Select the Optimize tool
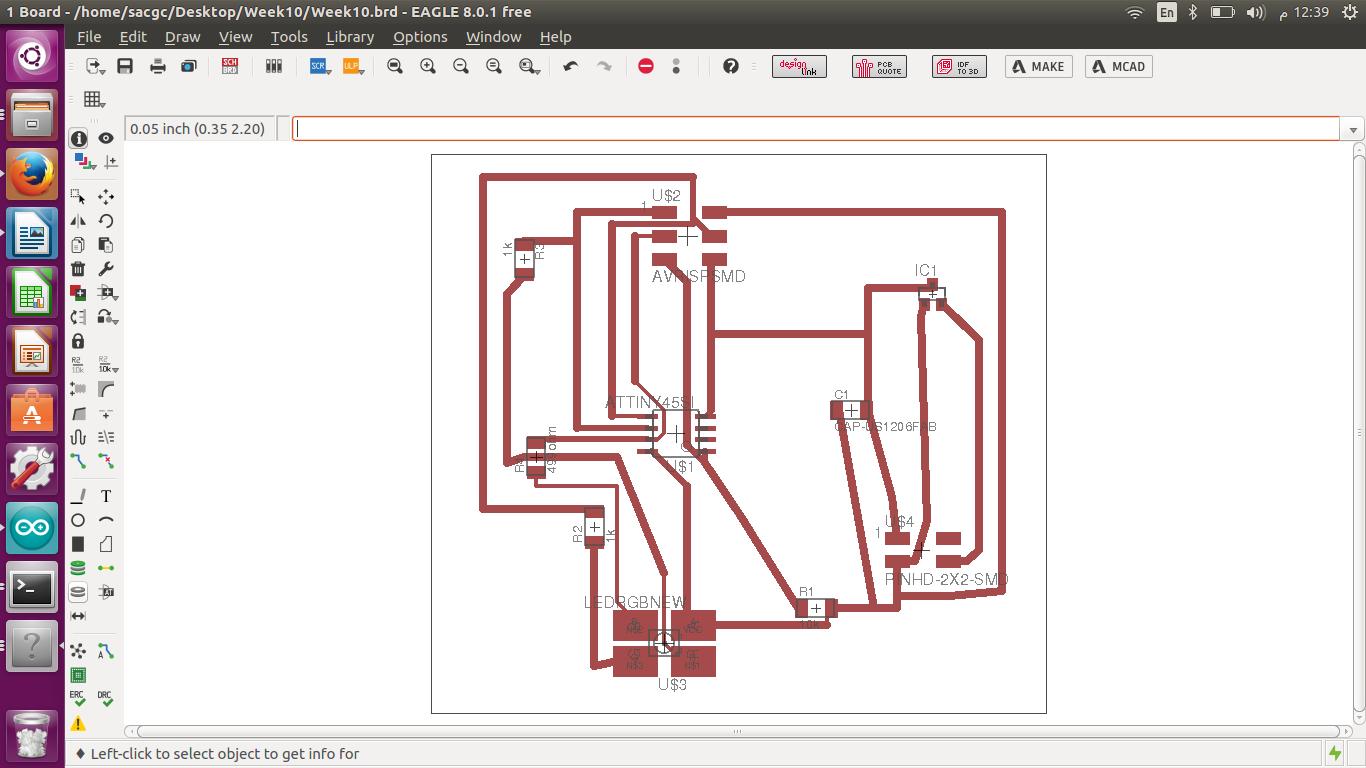 pyautogui.click(x=106, y=413)
